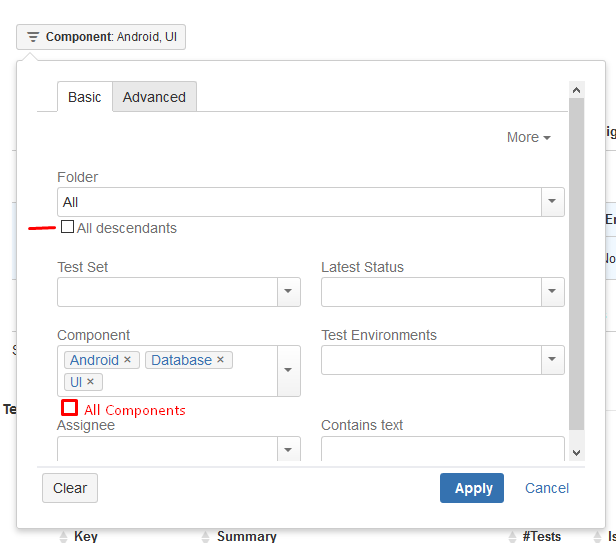Viewport: 616px width, 543px height.
Task: Sort by Summary column arrows
Action: coord(206,537)
